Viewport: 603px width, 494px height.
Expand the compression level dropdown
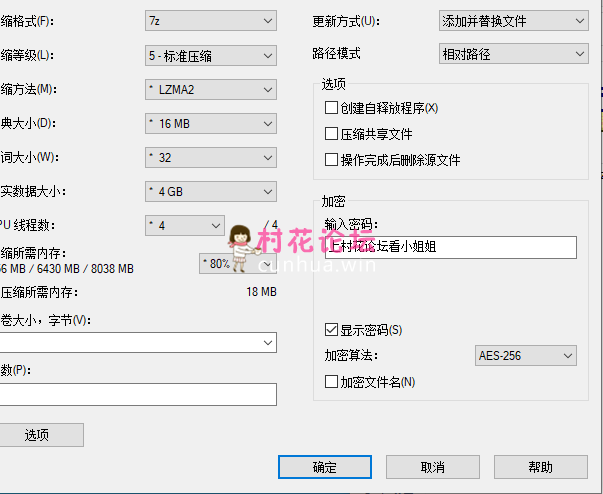pyautogui.click(x=208, y=55)
